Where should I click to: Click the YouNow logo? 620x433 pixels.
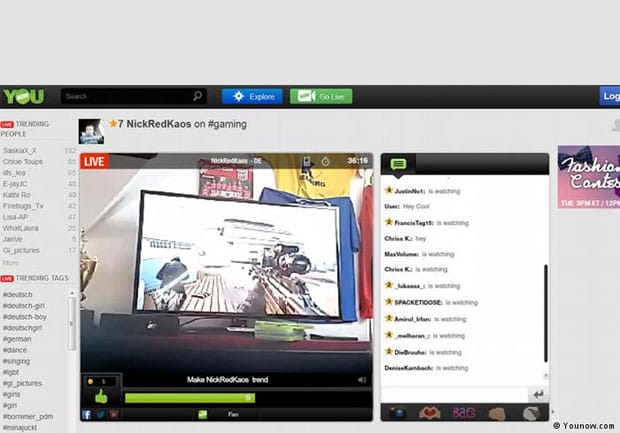tap(24, 96)
